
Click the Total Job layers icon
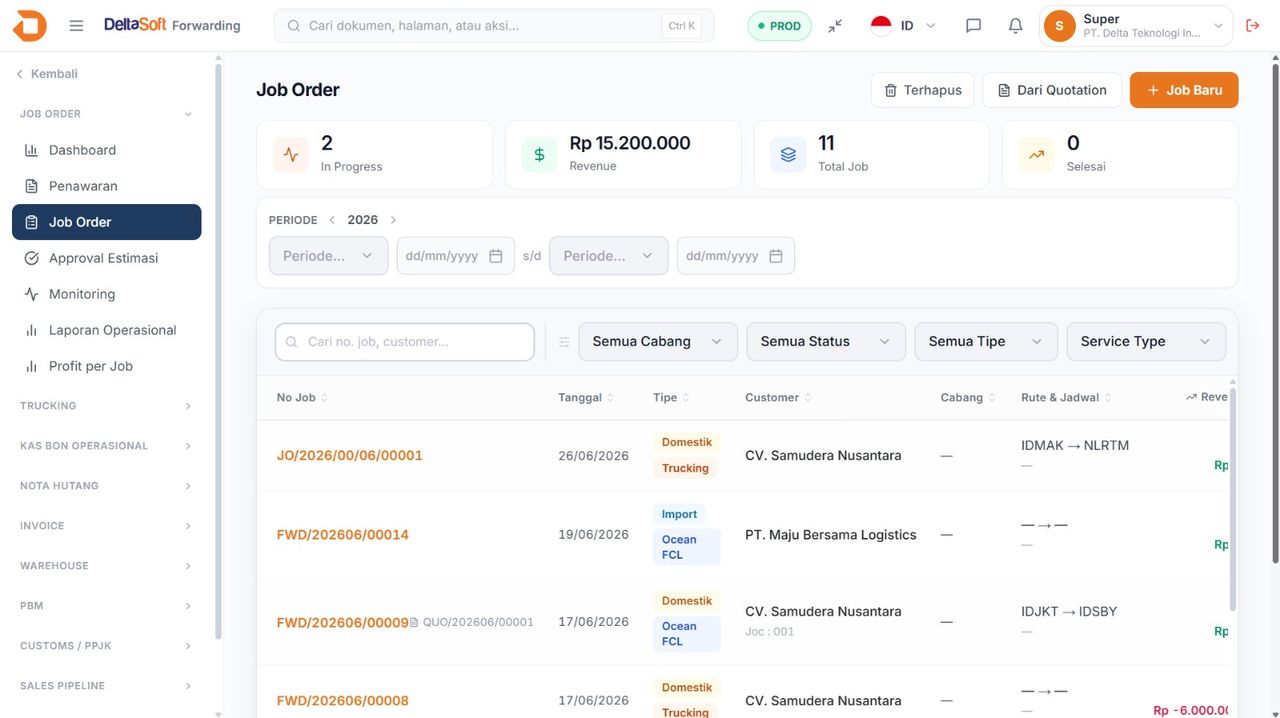(x=788, y=155)
